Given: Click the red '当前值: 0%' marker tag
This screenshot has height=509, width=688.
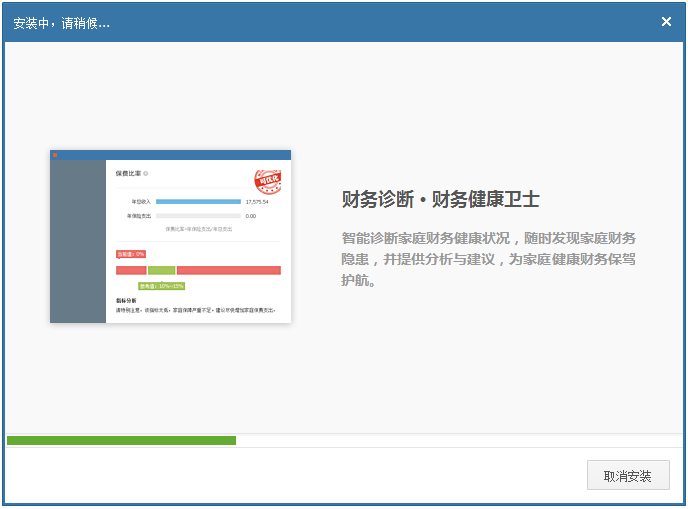Looking at the screenshot, I should click(x=131, y=254).
